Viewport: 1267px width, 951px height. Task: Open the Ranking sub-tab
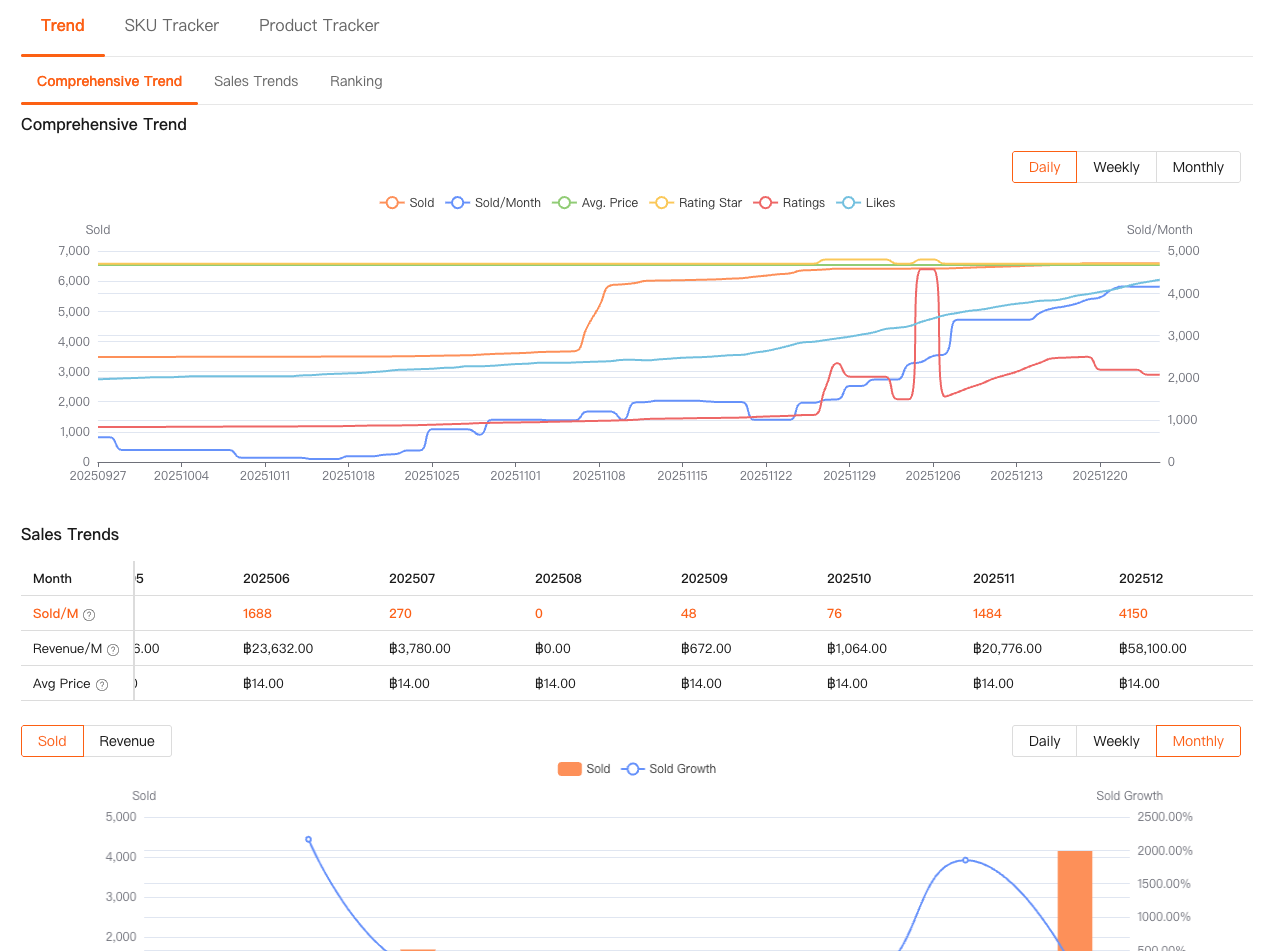pos(356,81)
